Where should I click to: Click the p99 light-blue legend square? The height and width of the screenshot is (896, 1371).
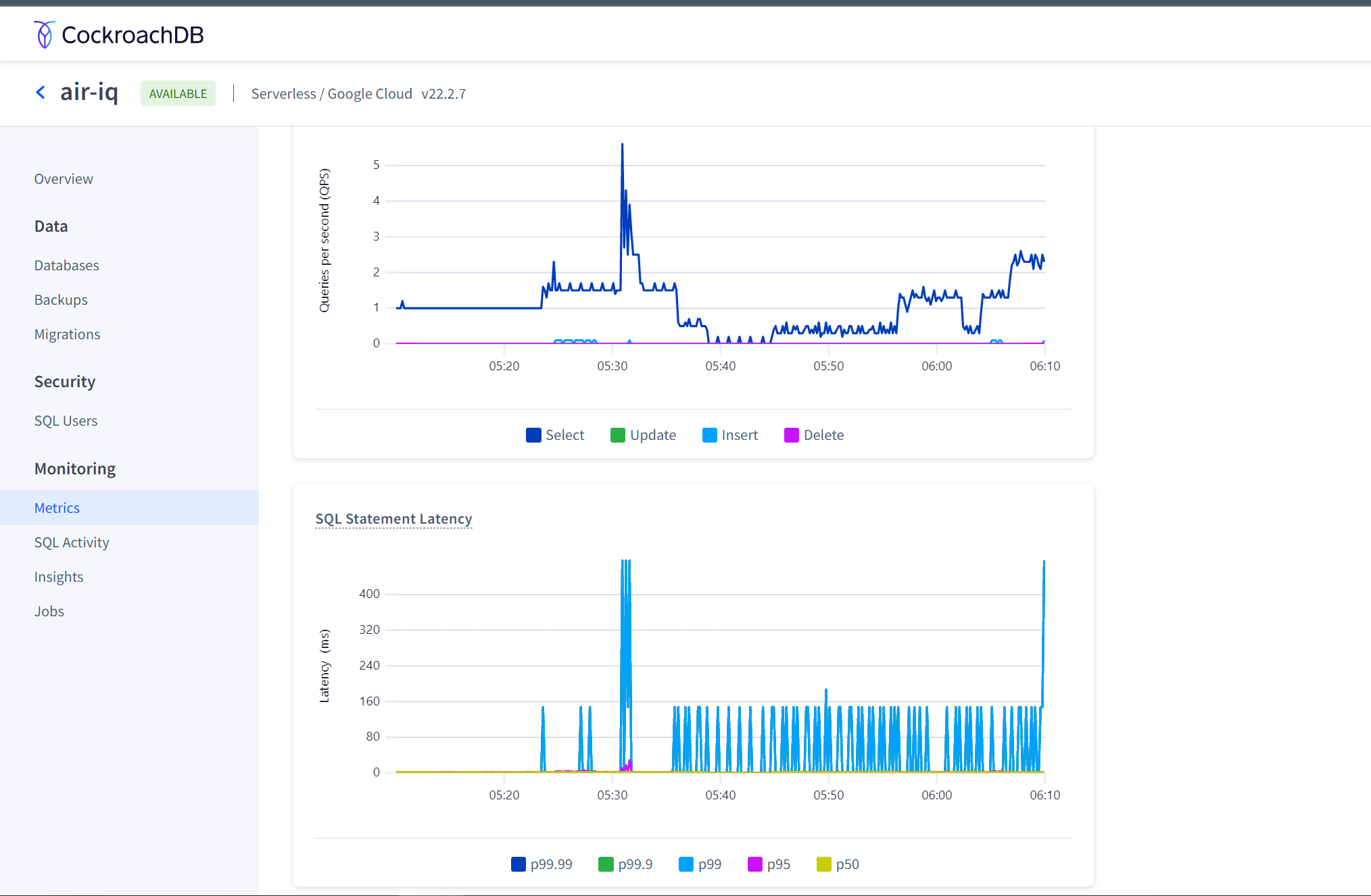pyautogui.click(x=685, y=864)
